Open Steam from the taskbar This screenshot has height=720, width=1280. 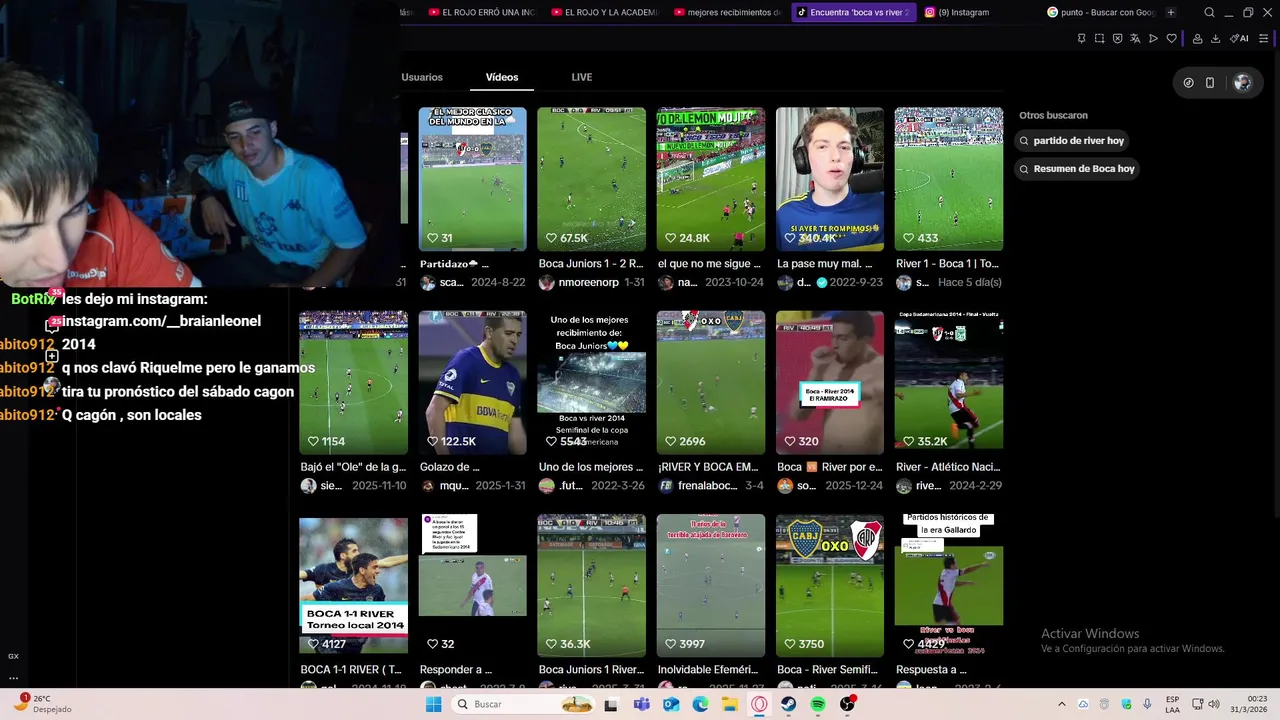pos(788,704)
